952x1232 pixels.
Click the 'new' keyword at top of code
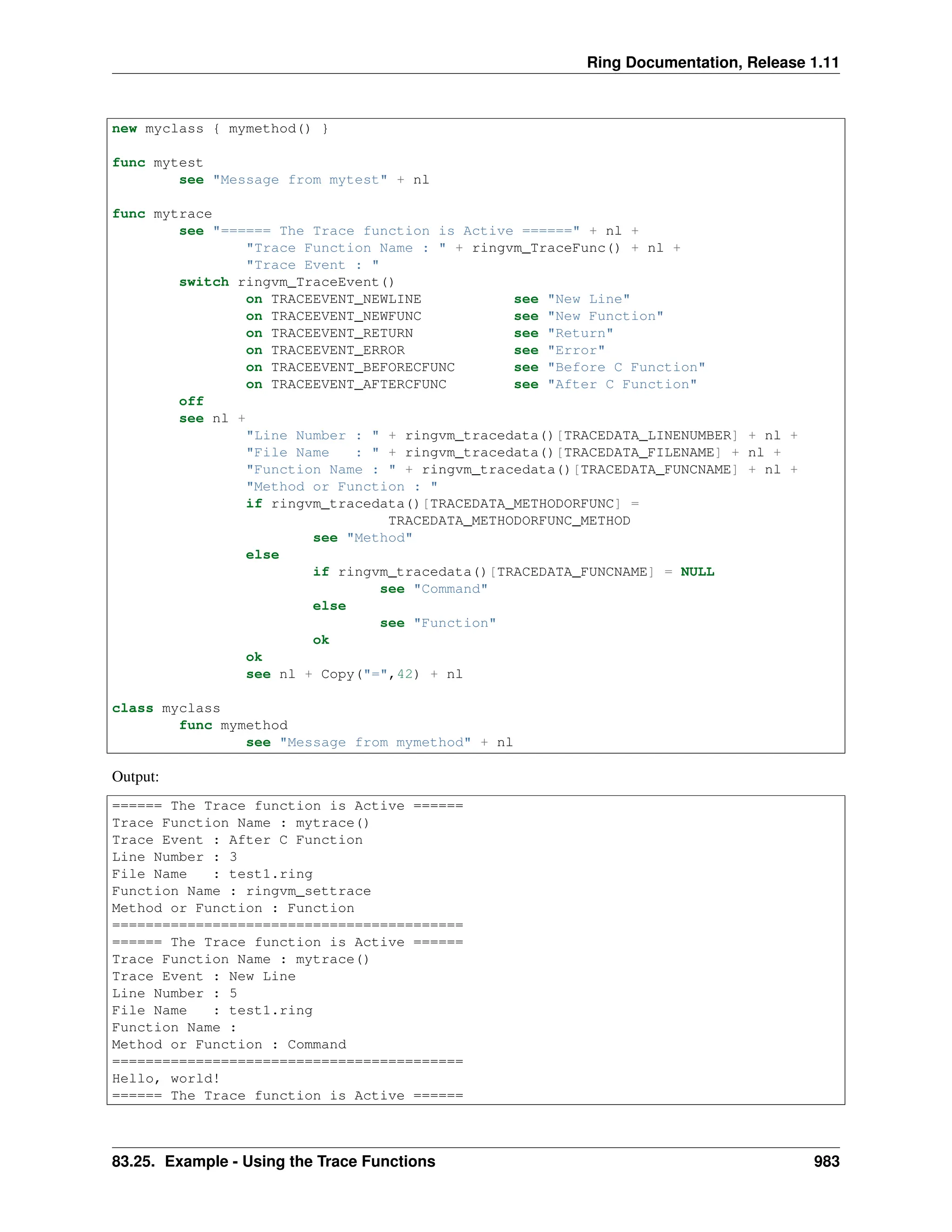coord(124,129)
